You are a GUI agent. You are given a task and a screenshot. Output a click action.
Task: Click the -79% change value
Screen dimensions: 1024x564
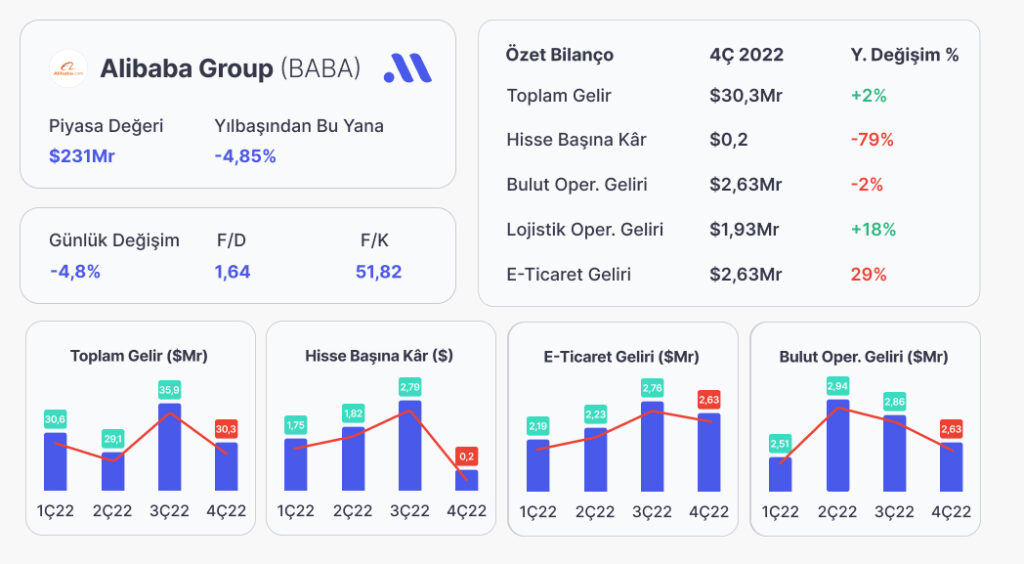click(872, 140)
